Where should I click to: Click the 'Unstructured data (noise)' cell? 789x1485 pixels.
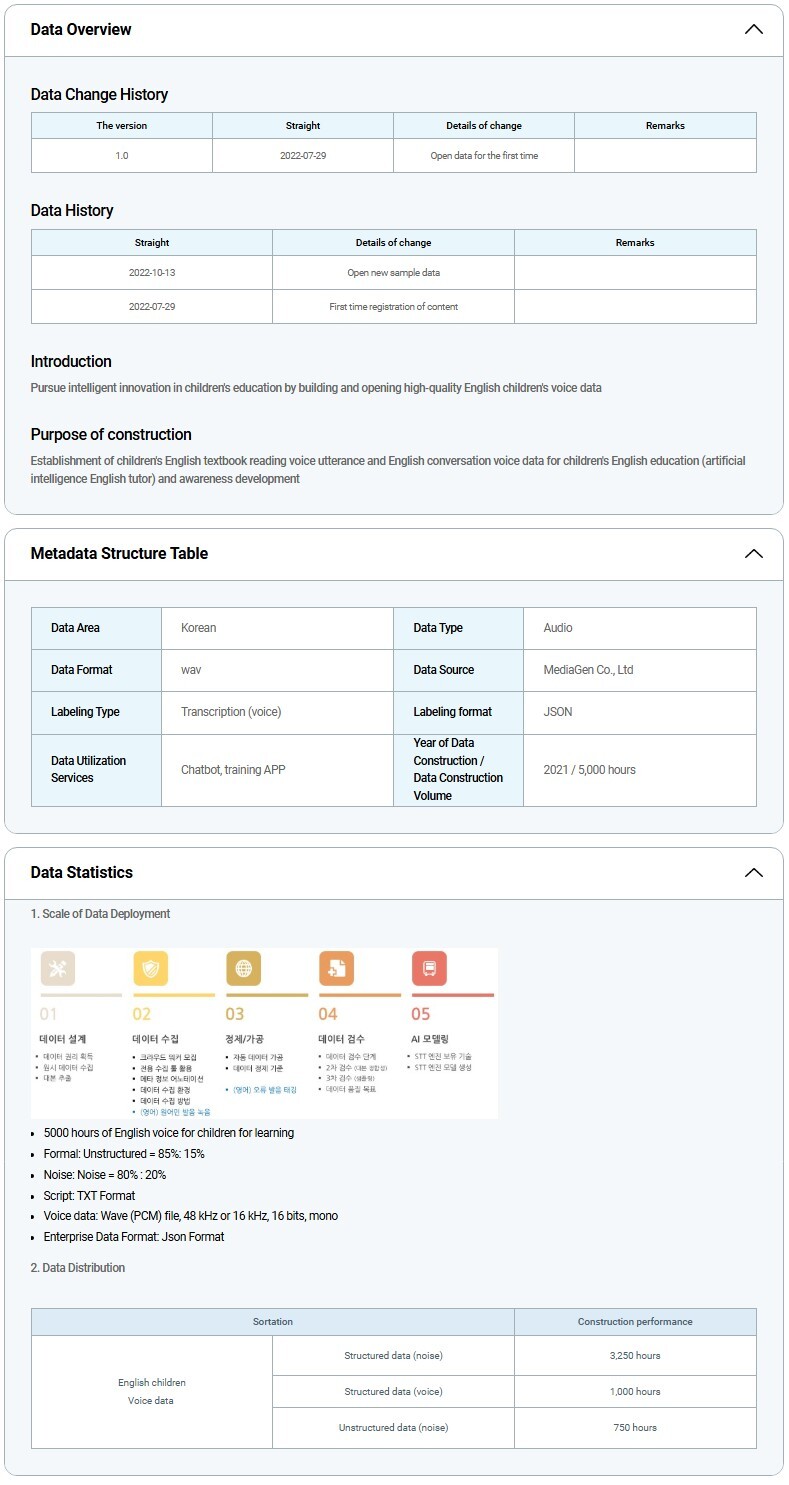(393, 1428)
